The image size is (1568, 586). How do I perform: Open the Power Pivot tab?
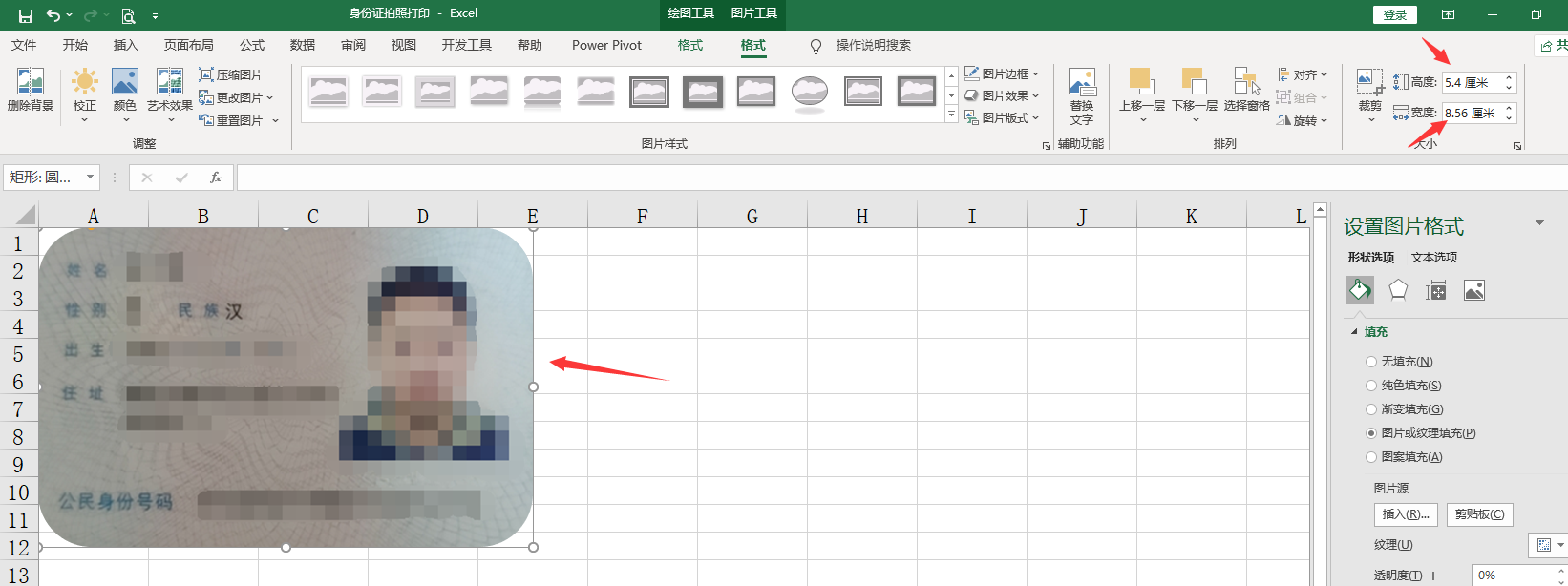(x=607, y=45)
